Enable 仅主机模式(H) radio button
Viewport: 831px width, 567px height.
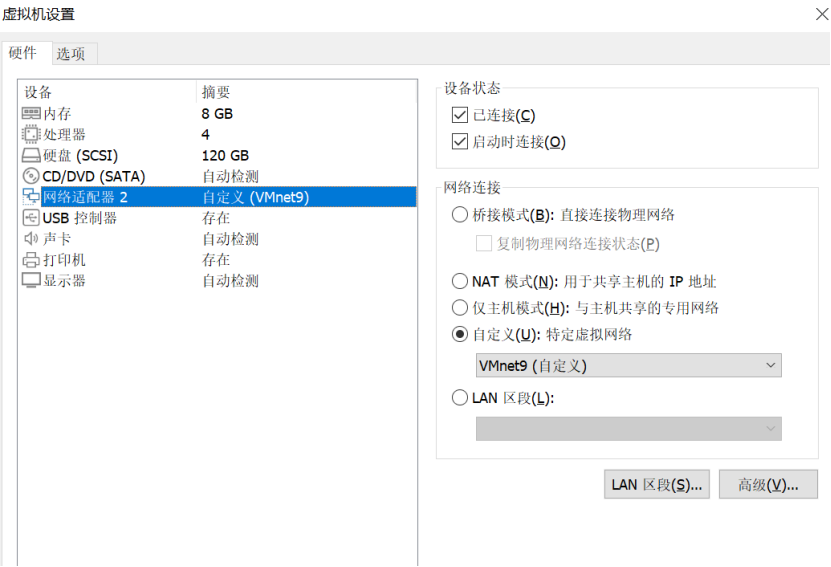460,308
